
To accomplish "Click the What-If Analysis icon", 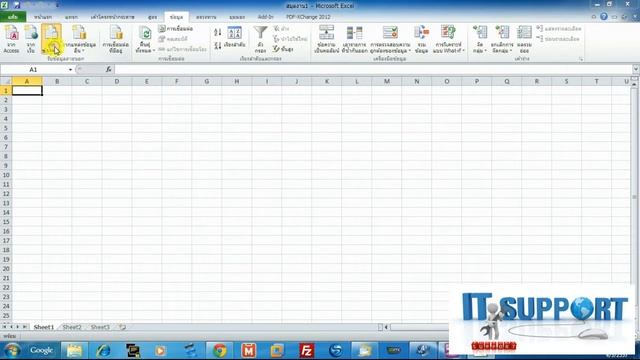I will pos(448,33).
